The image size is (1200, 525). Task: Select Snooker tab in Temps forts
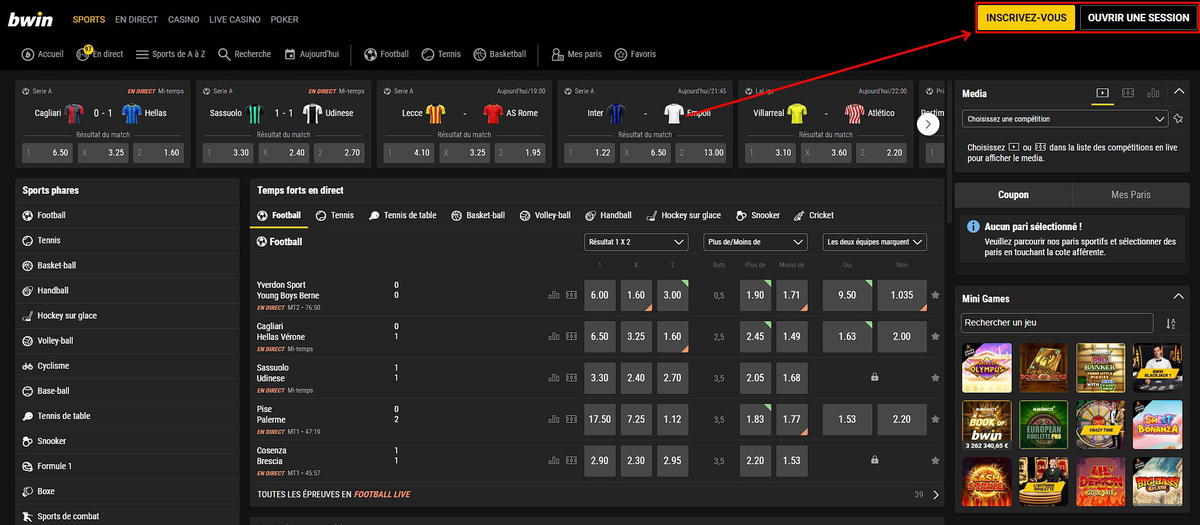[758, 215]
